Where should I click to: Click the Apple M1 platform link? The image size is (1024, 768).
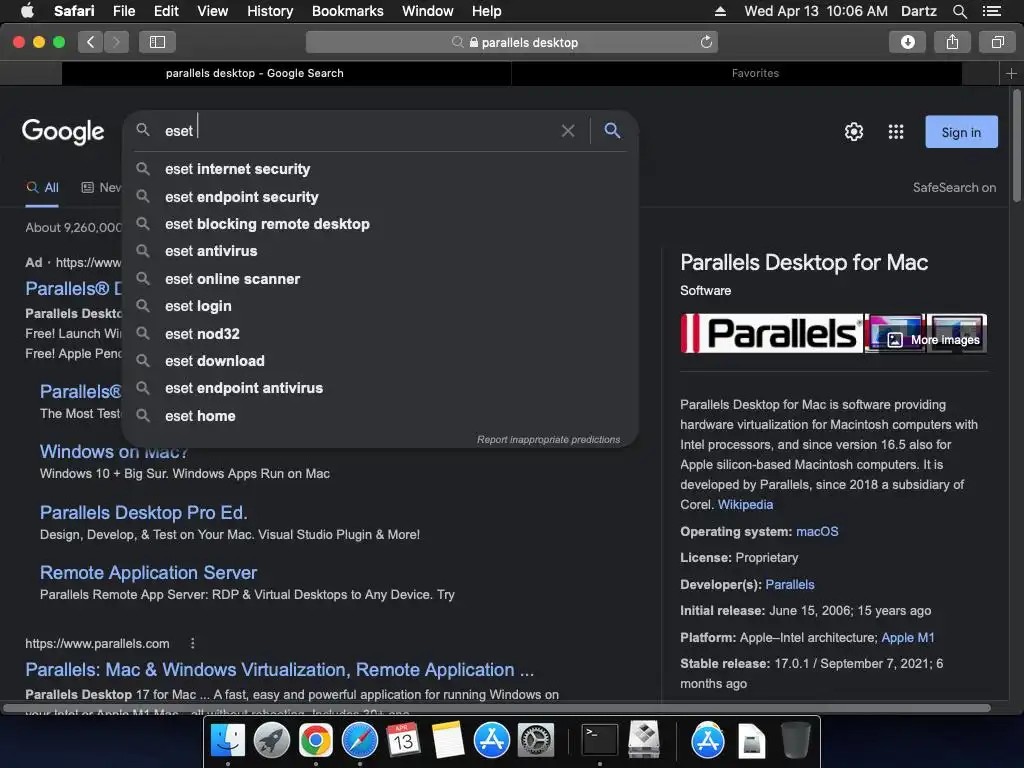(908, 637)
